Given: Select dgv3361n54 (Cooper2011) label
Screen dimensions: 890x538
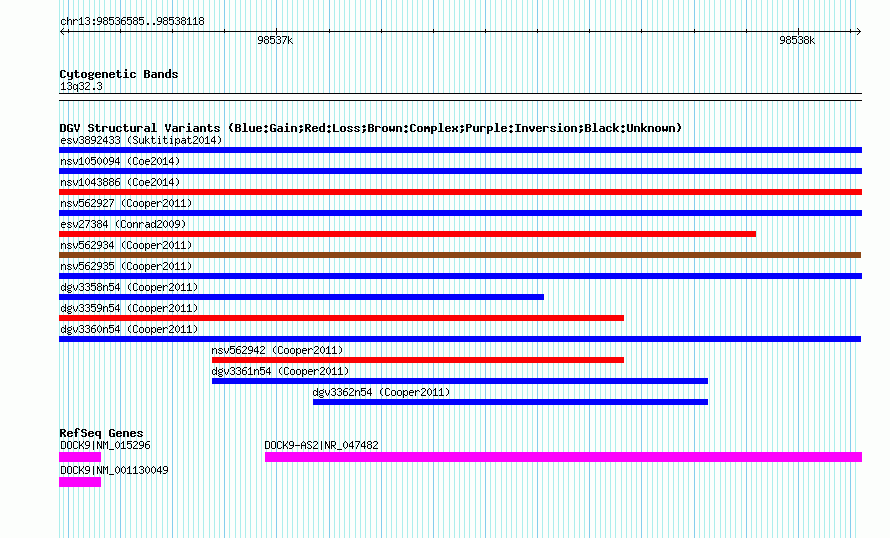Looking at the screenshot, I should 280,371.
